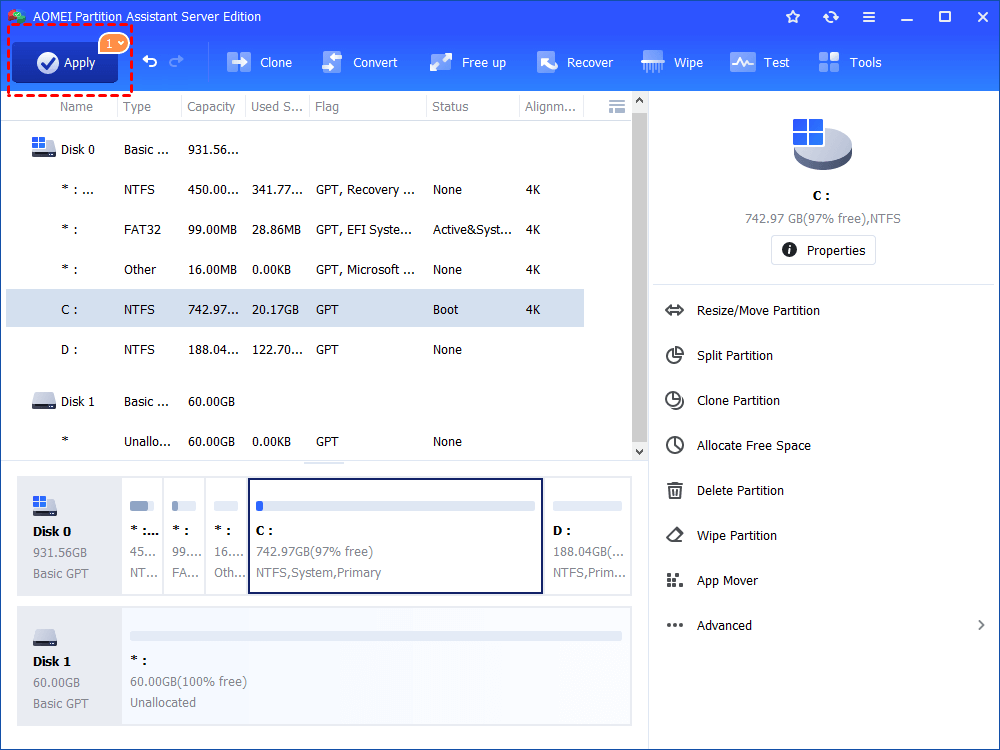The width and height of the screenshot is (1000, 750).
Task: Click the Allocate Free Space clock icon
Action: 675,445
